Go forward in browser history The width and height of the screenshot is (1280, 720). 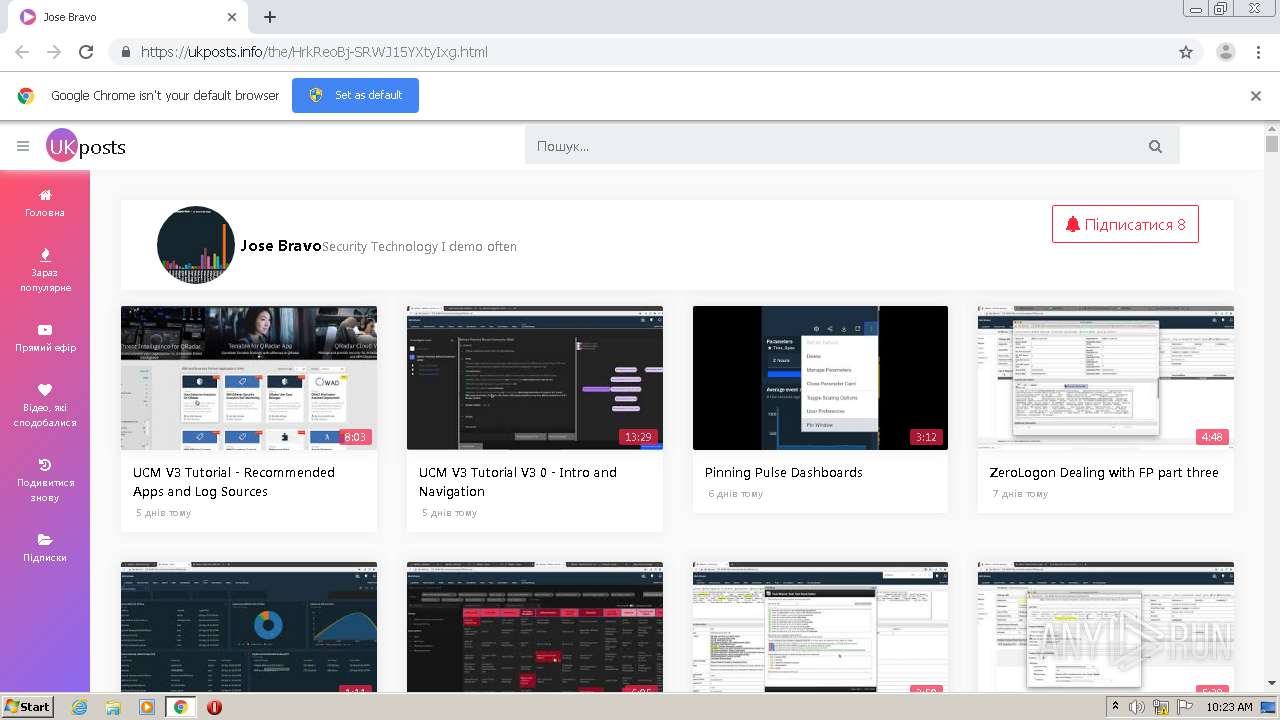pyautogui.click(x=54, y=52)
